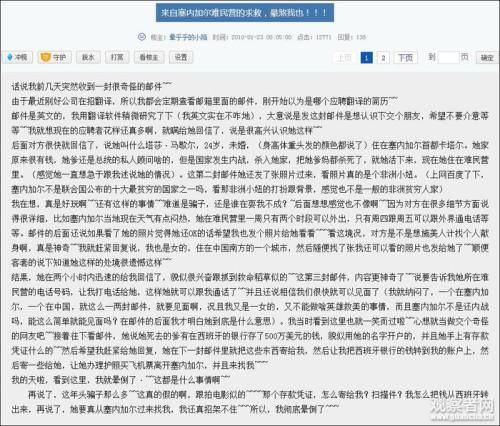The height and width of the screenshot is (426, 500).
Task: Click the blue thread title banner
Action: click(x=245, y=13)
